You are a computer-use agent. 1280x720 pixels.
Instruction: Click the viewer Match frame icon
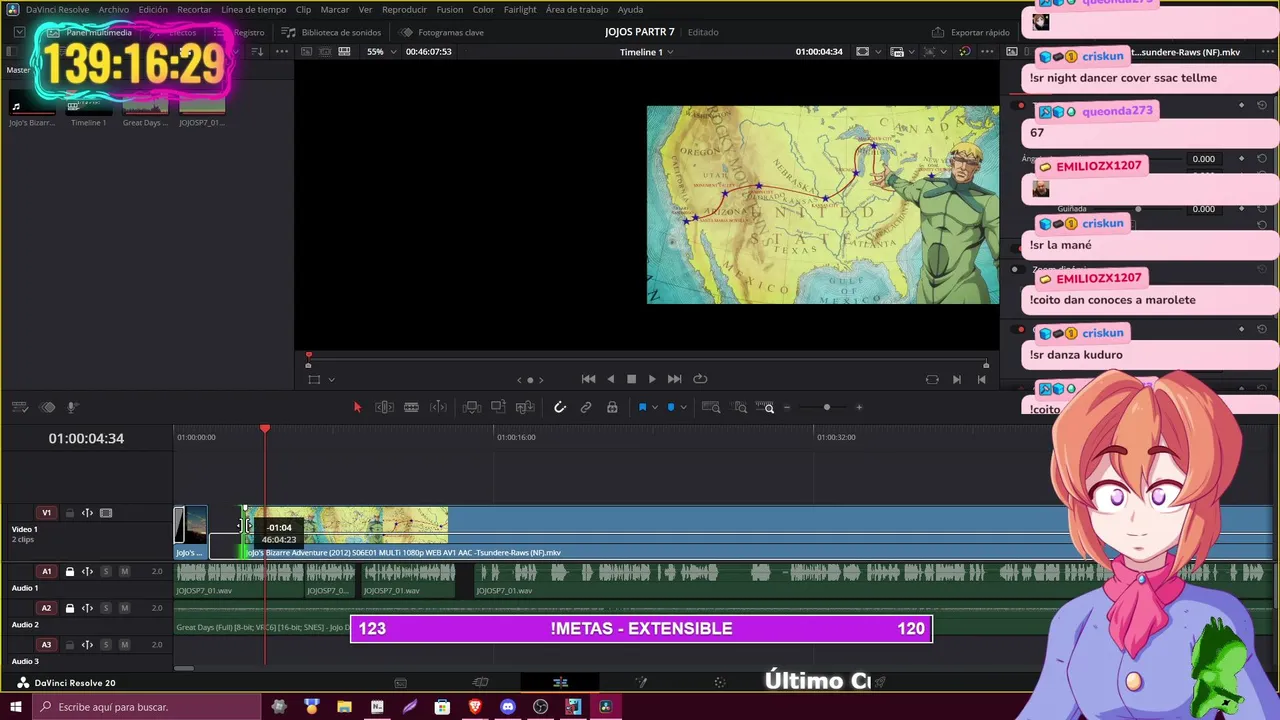coord(932,379)
